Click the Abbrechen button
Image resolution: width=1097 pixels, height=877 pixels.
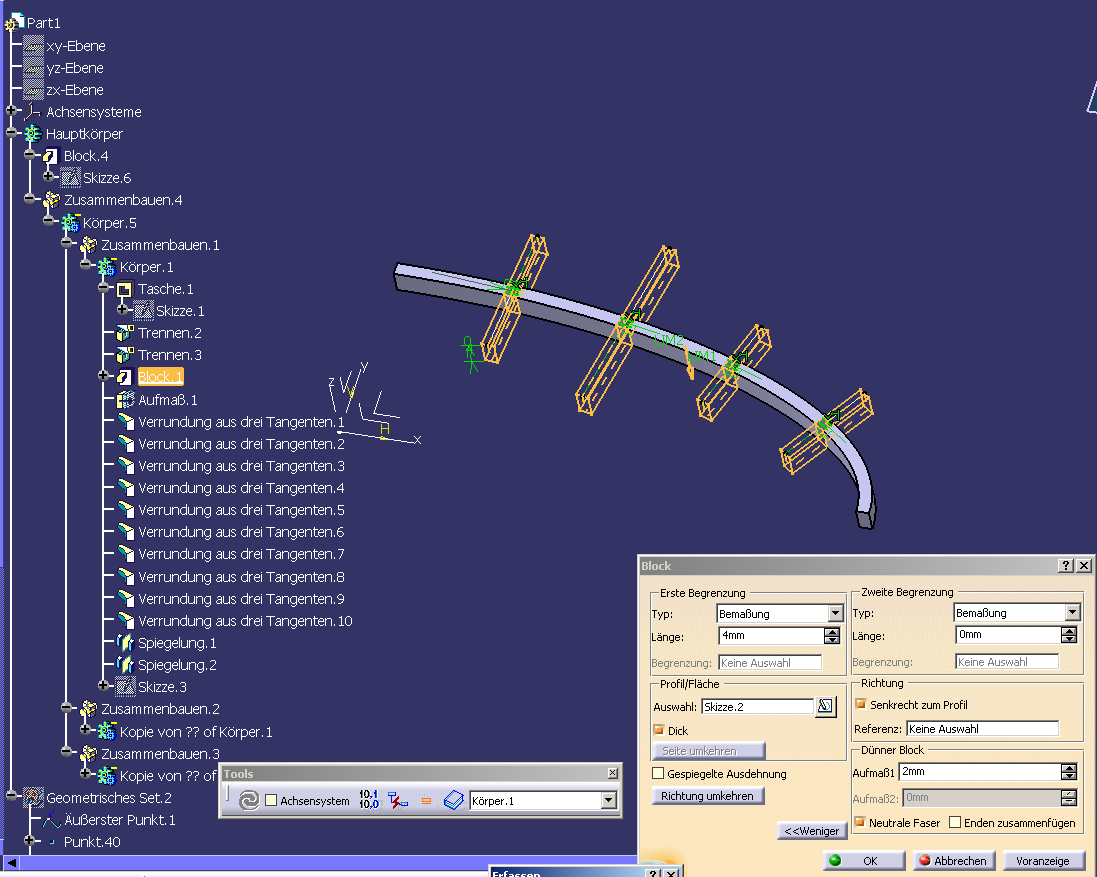[954, 861]
